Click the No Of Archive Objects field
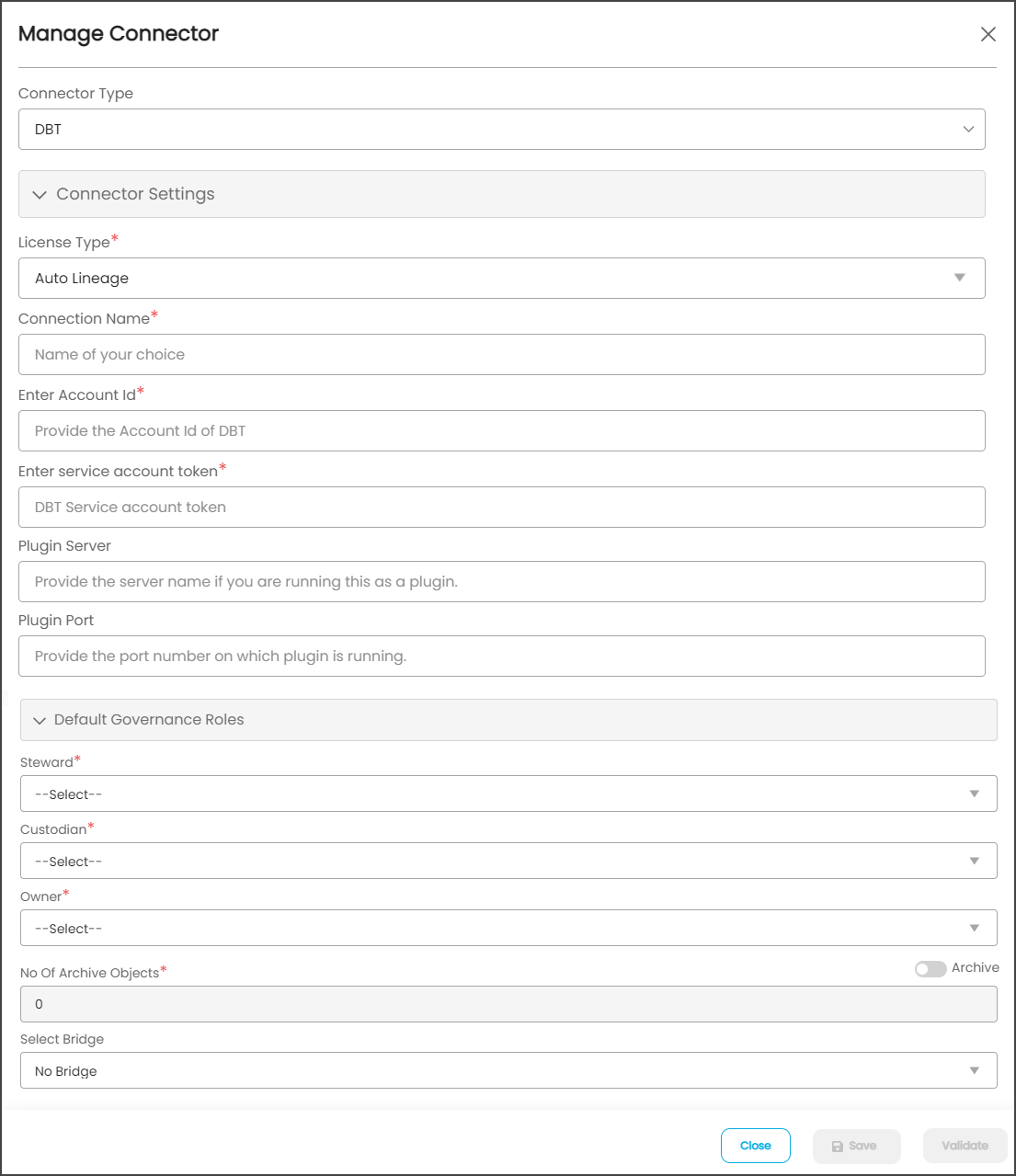This screenshot has height=1176, width=1016. coord(508,1004)
